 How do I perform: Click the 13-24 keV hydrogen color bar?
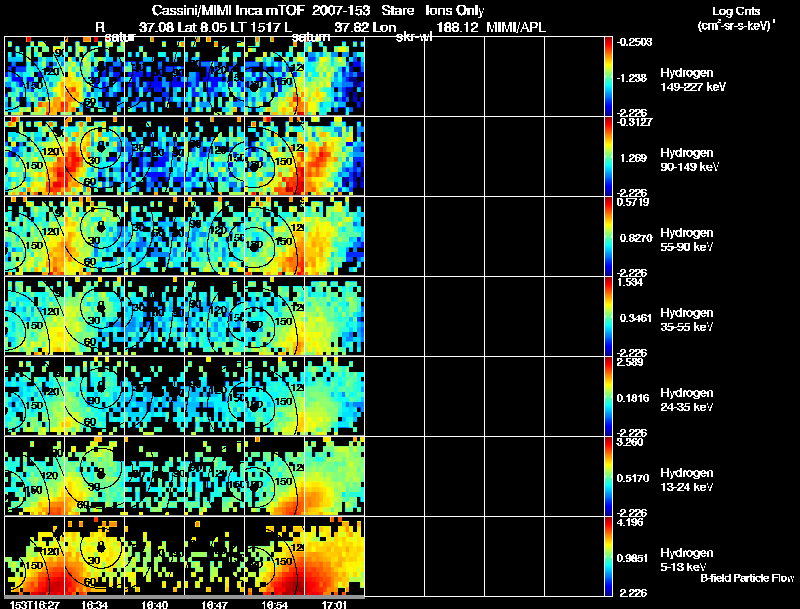608,476
